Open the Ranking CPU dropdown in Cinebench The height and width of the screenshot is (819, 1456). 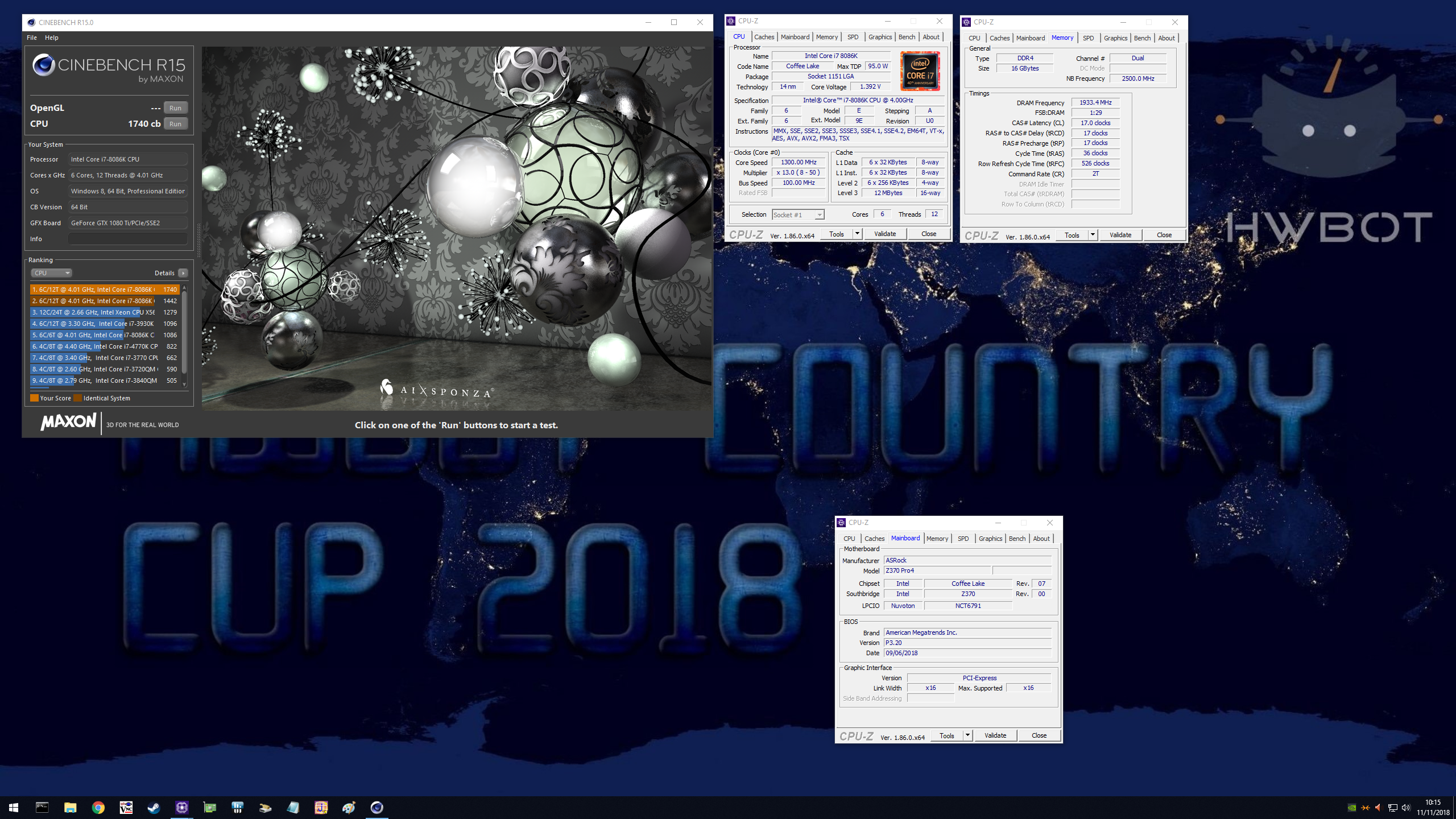(51, 273)
